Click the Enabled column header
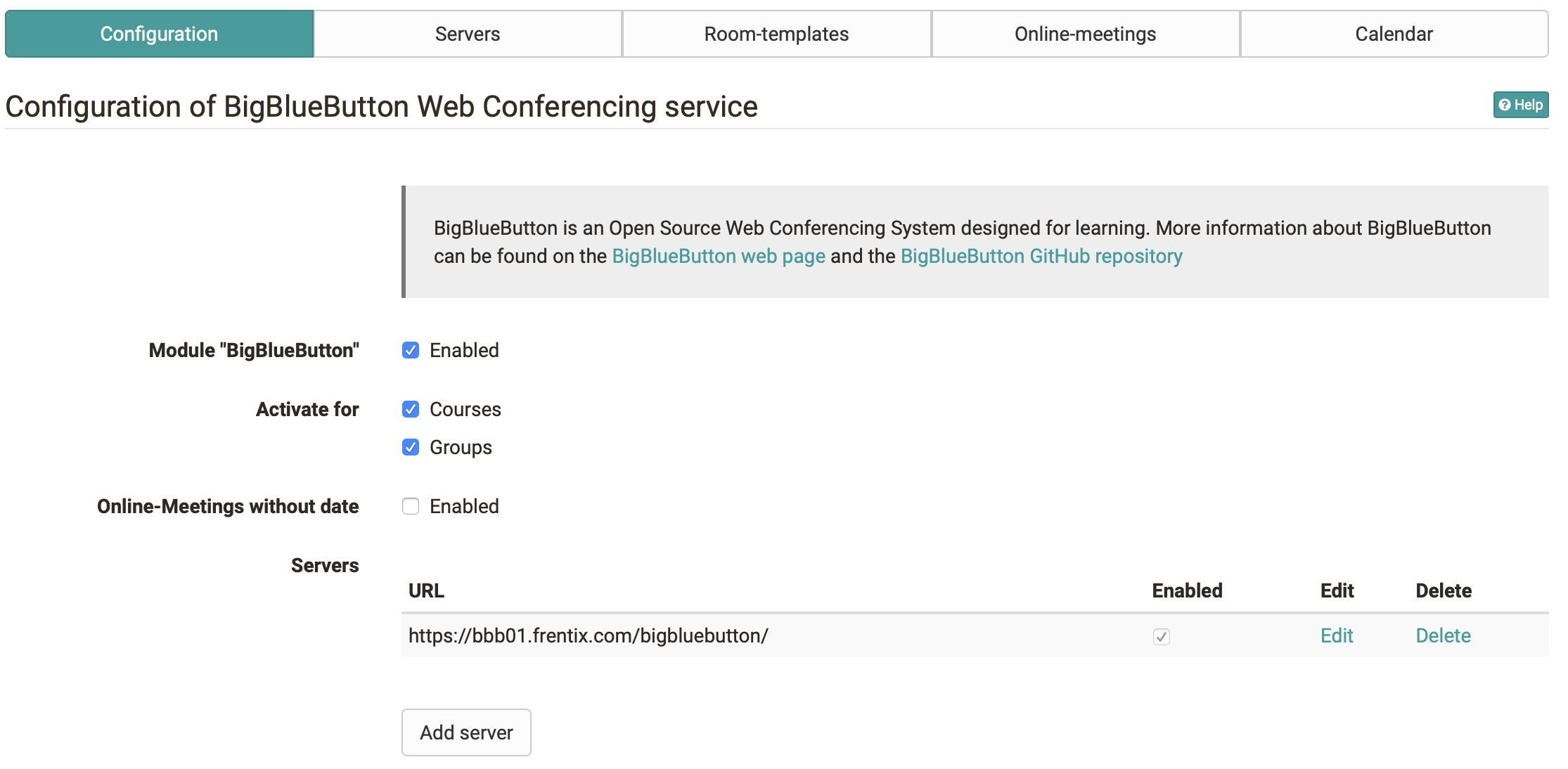The height and width of the screenshot is (769, 1568). (x=1187, y=590)
